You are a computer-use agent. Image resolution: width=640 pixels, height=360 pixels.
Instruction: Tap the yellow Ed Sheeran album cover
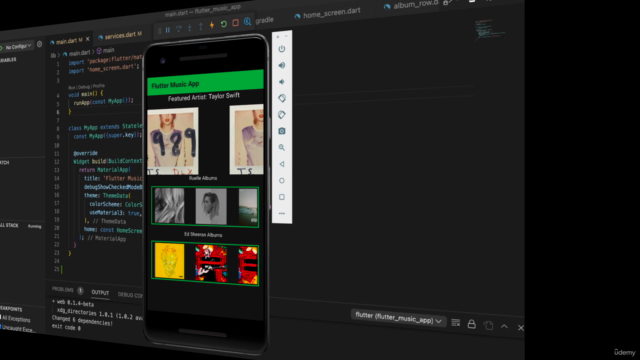click(169, 261)
